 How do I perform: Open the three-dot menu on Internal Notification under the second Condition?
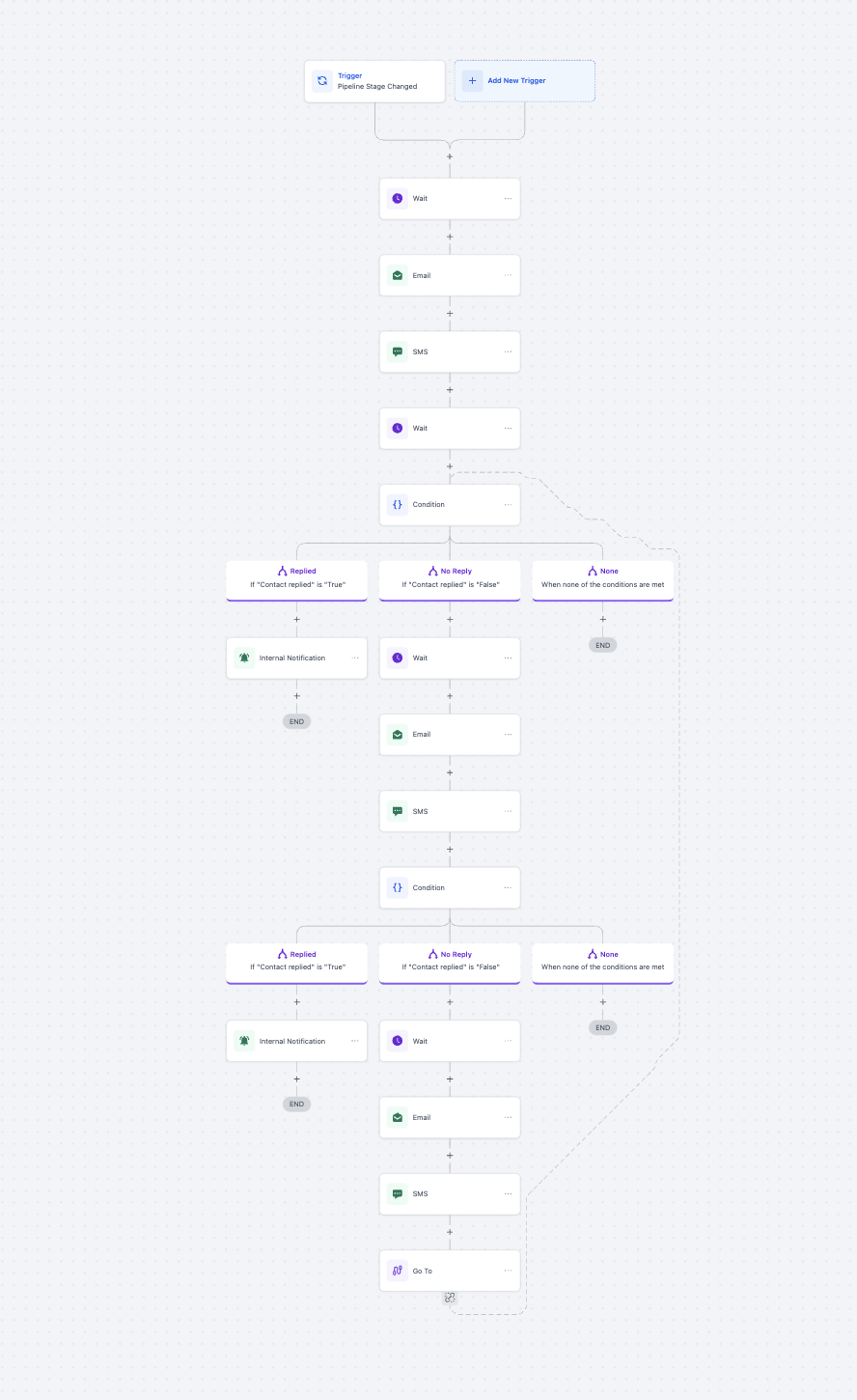[355, 1041]
